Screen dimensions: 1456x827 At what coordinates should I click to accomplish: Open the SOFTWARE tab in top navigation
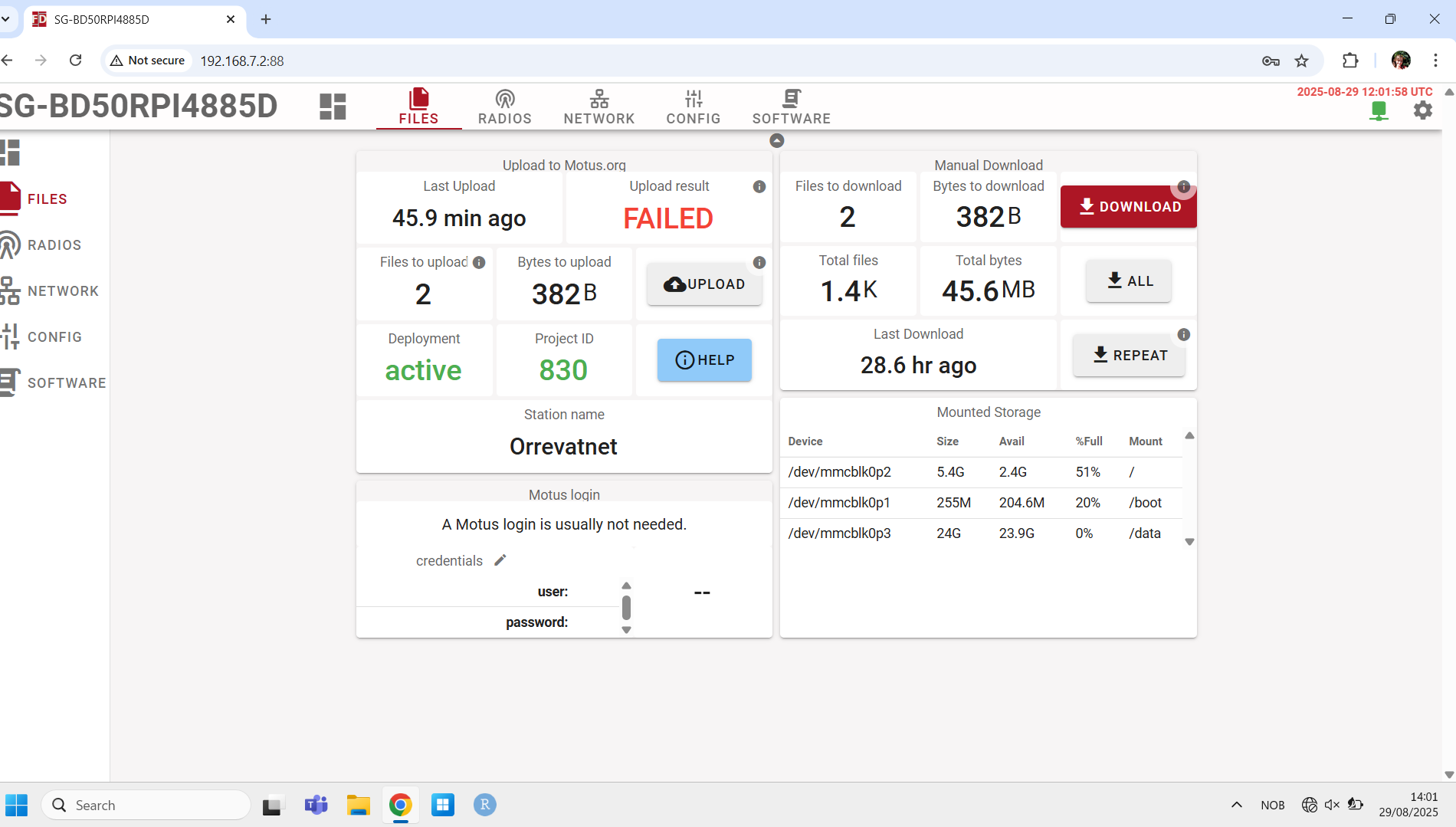(x=791, y=107)
